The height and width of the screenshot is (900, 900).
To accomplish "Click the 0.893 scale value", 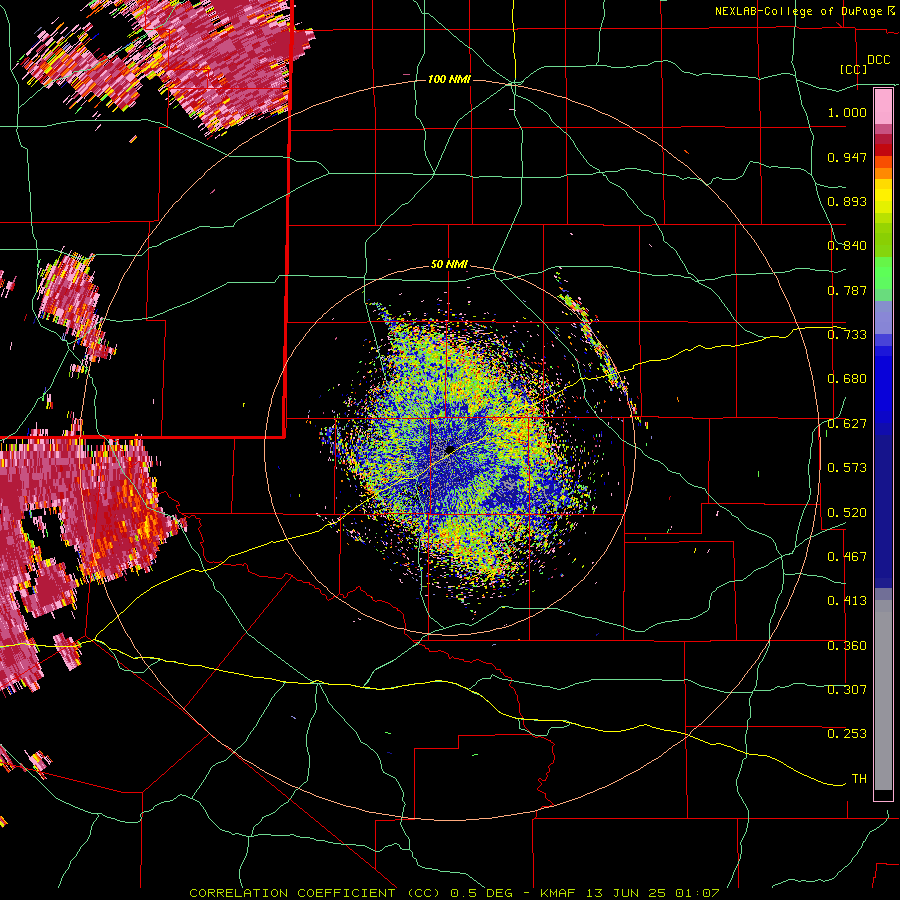I will [847, 201].
